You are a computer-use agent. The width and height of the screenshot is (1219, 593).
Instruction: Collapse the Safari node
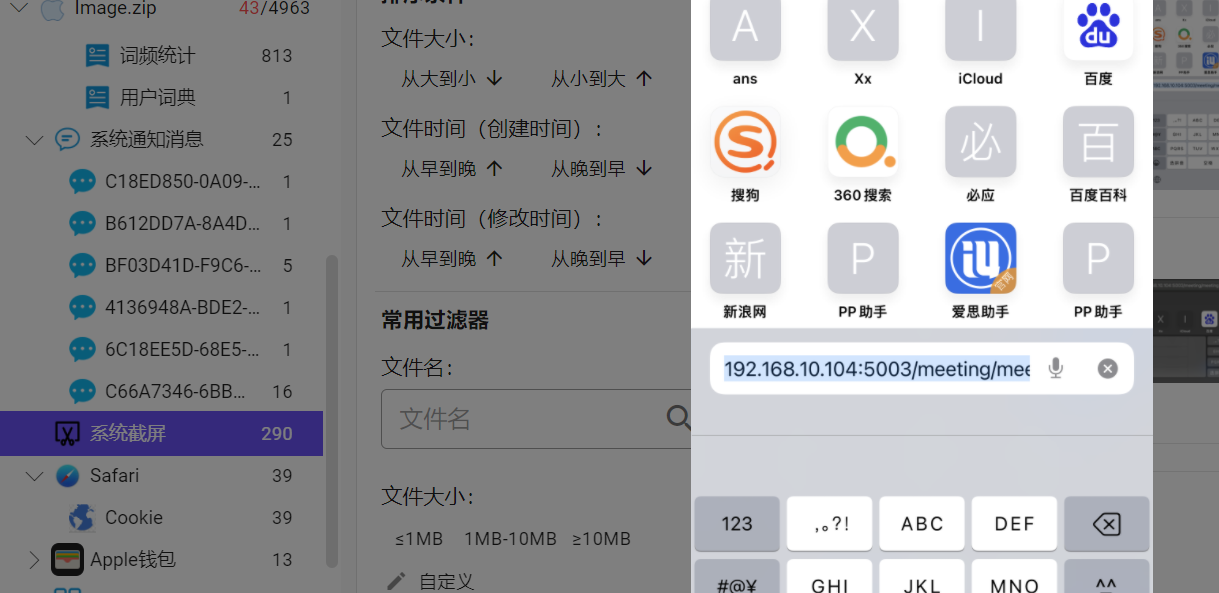point(34,476)
